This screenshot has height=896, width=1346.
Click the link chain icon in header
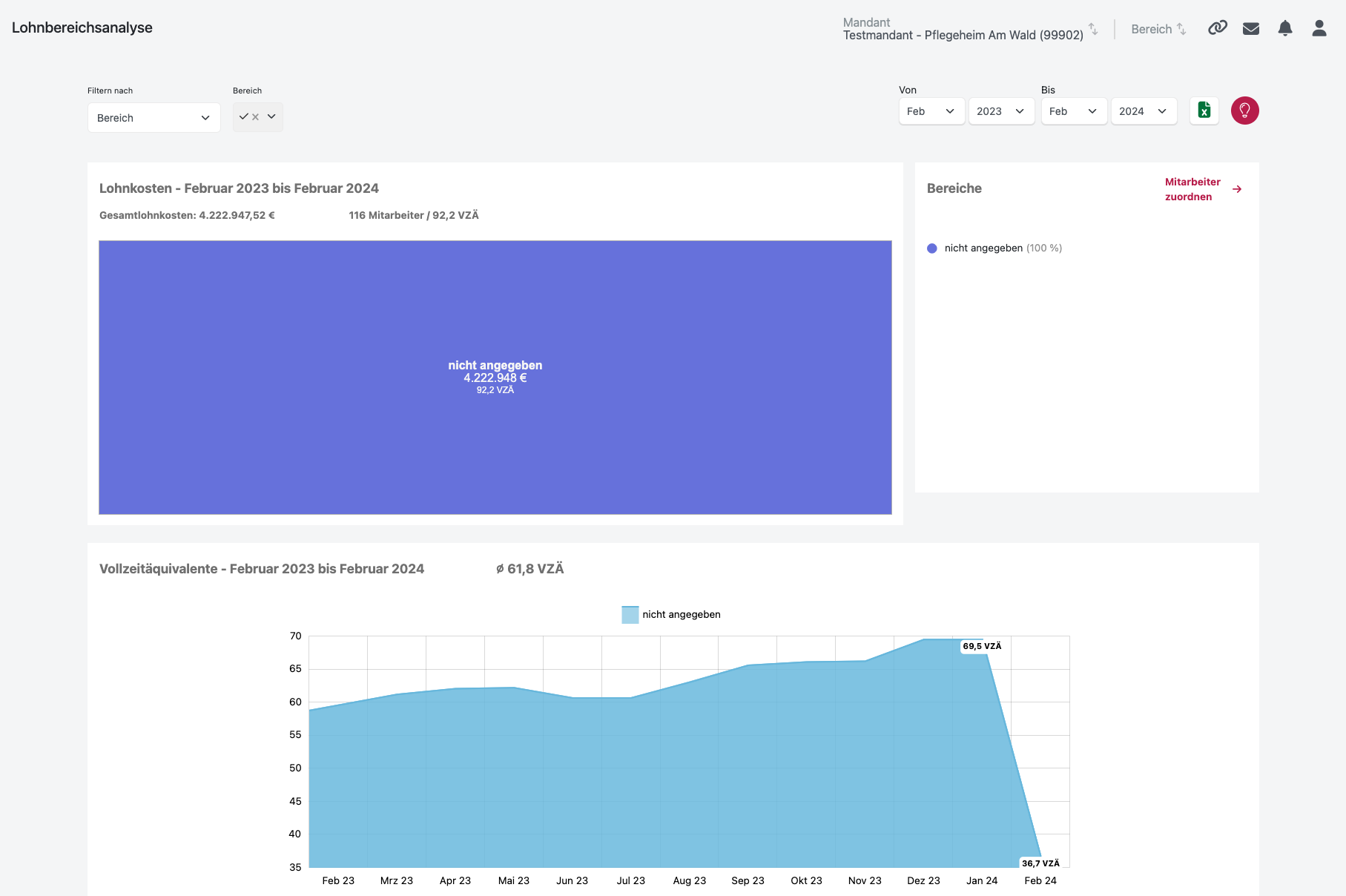[x=1217, y=28]
